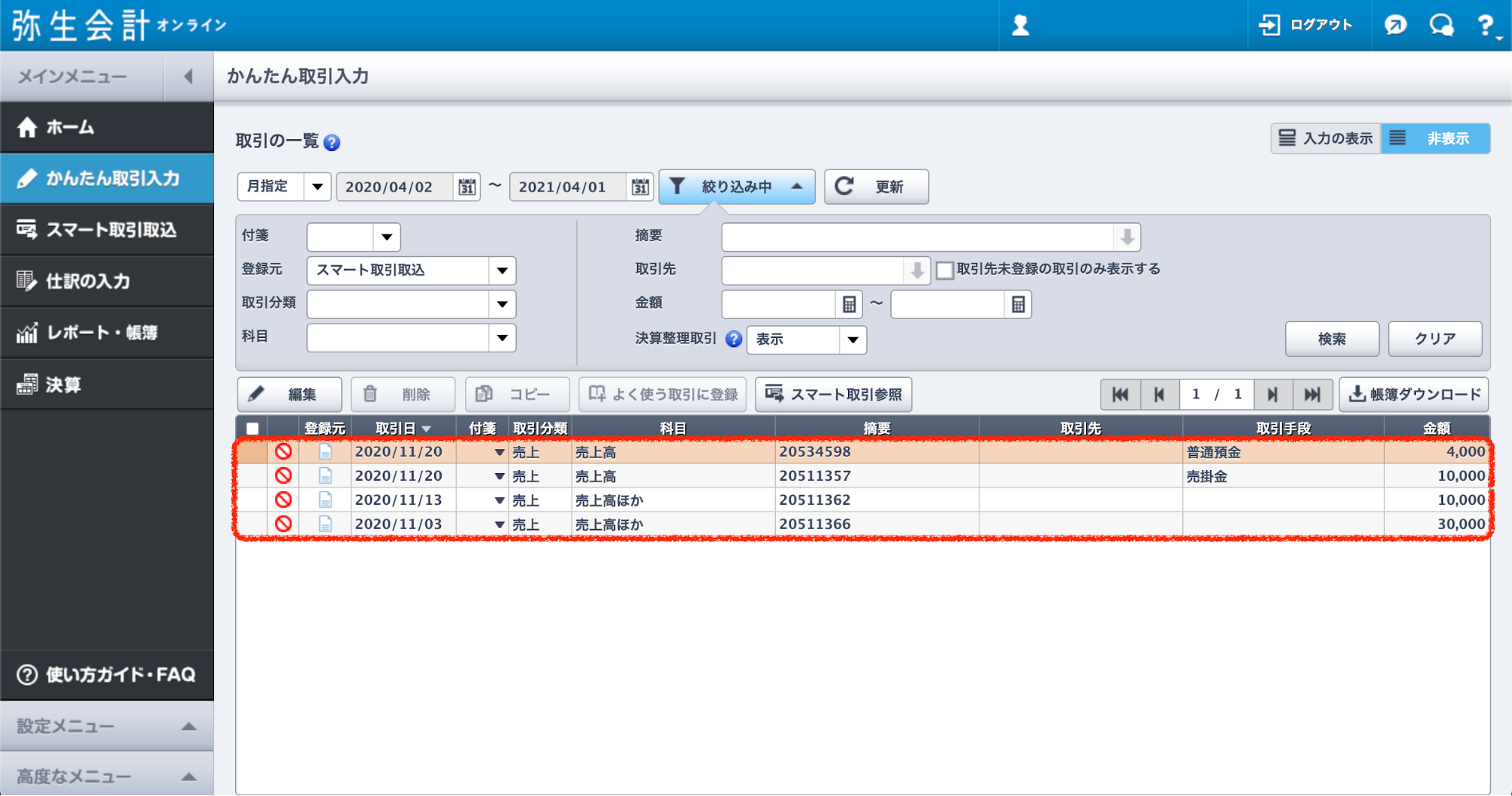Click the help icon beside 取引の一覧
The width and height of the screenshot is (1512, 796).
(x=331, y=142)
